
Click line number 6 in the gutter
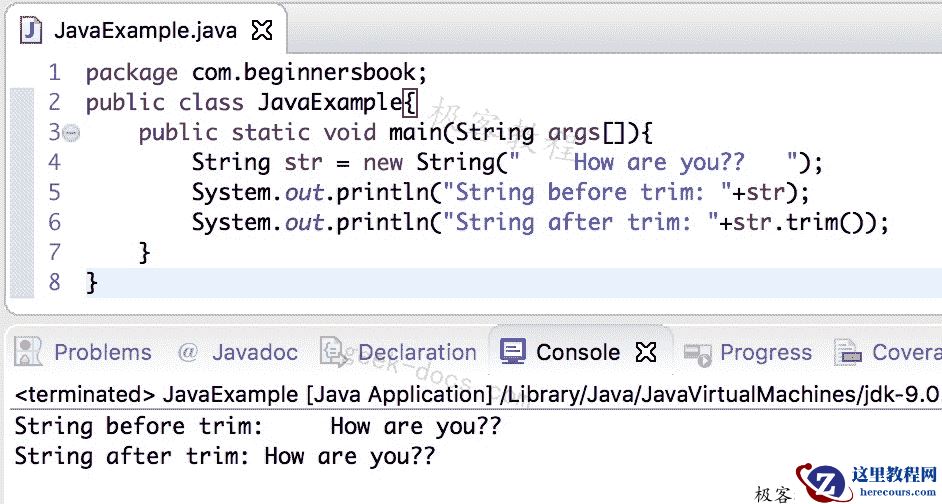(55, 223)
